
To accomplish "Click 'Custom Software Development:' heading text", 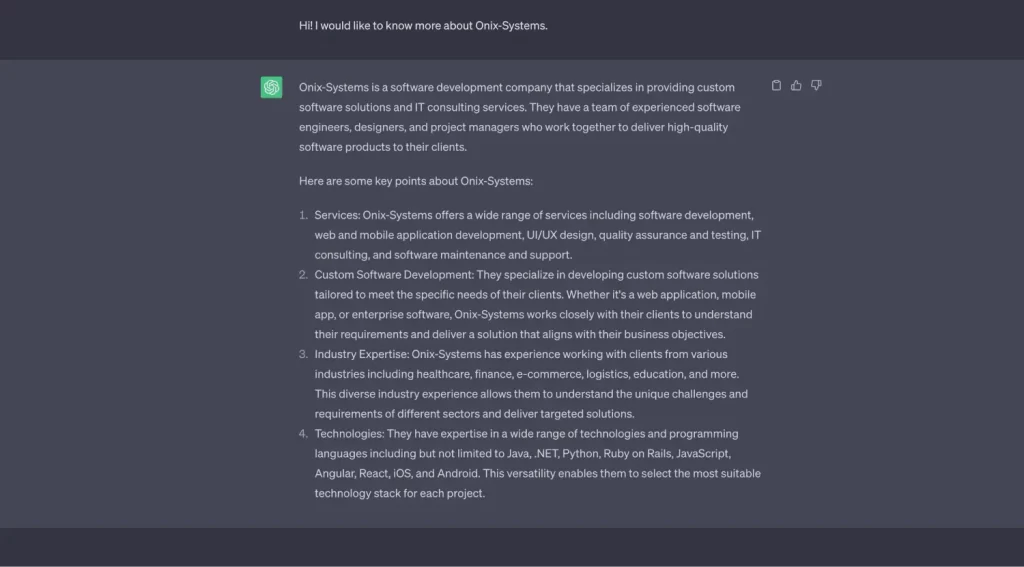I will [x=394, y=275].
